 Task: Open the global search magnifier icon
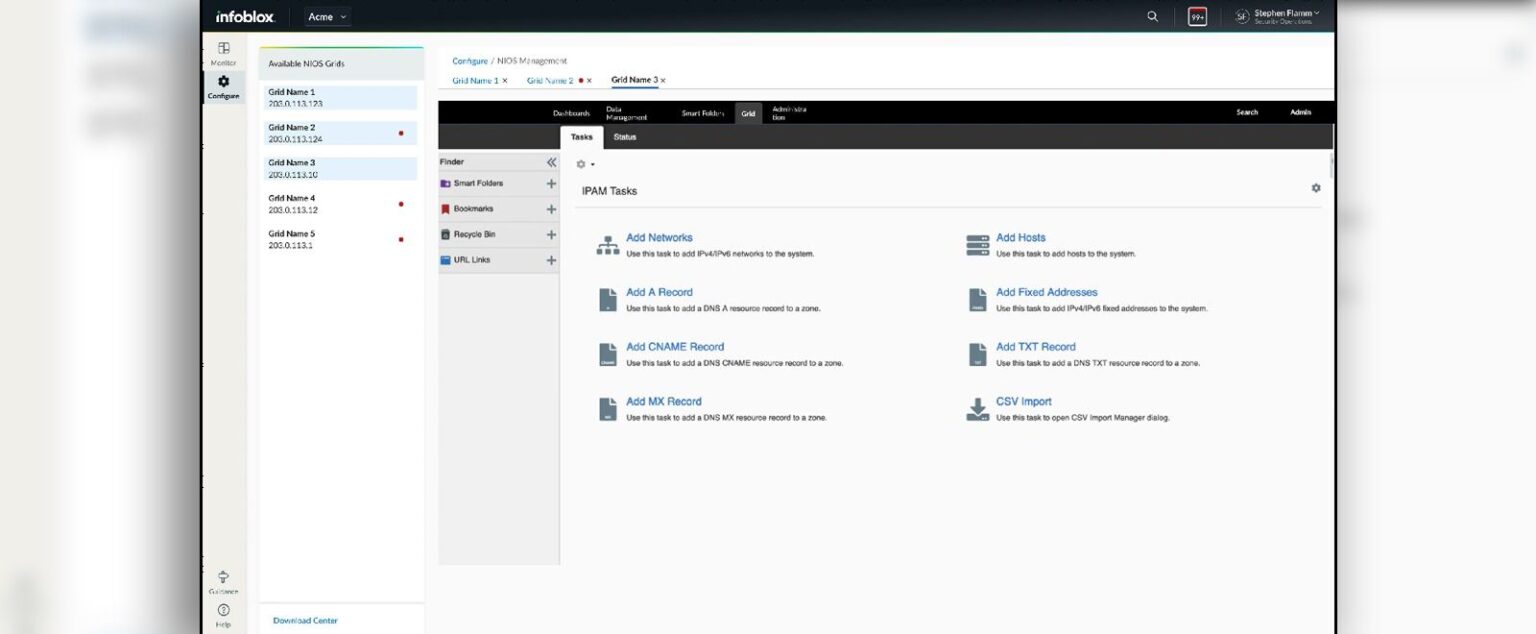(x=1152, y=16)
